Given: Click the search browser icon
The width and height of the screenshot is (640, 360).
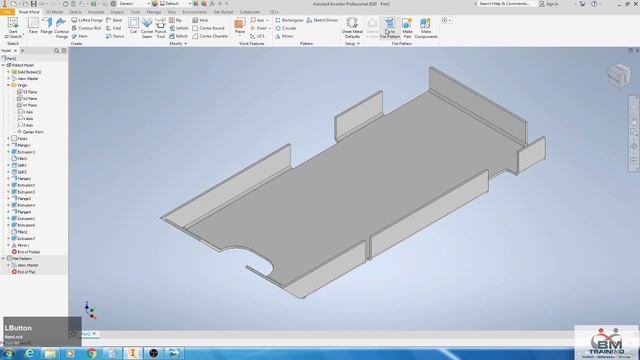Looking at the screenshot, I should [57, 51].
